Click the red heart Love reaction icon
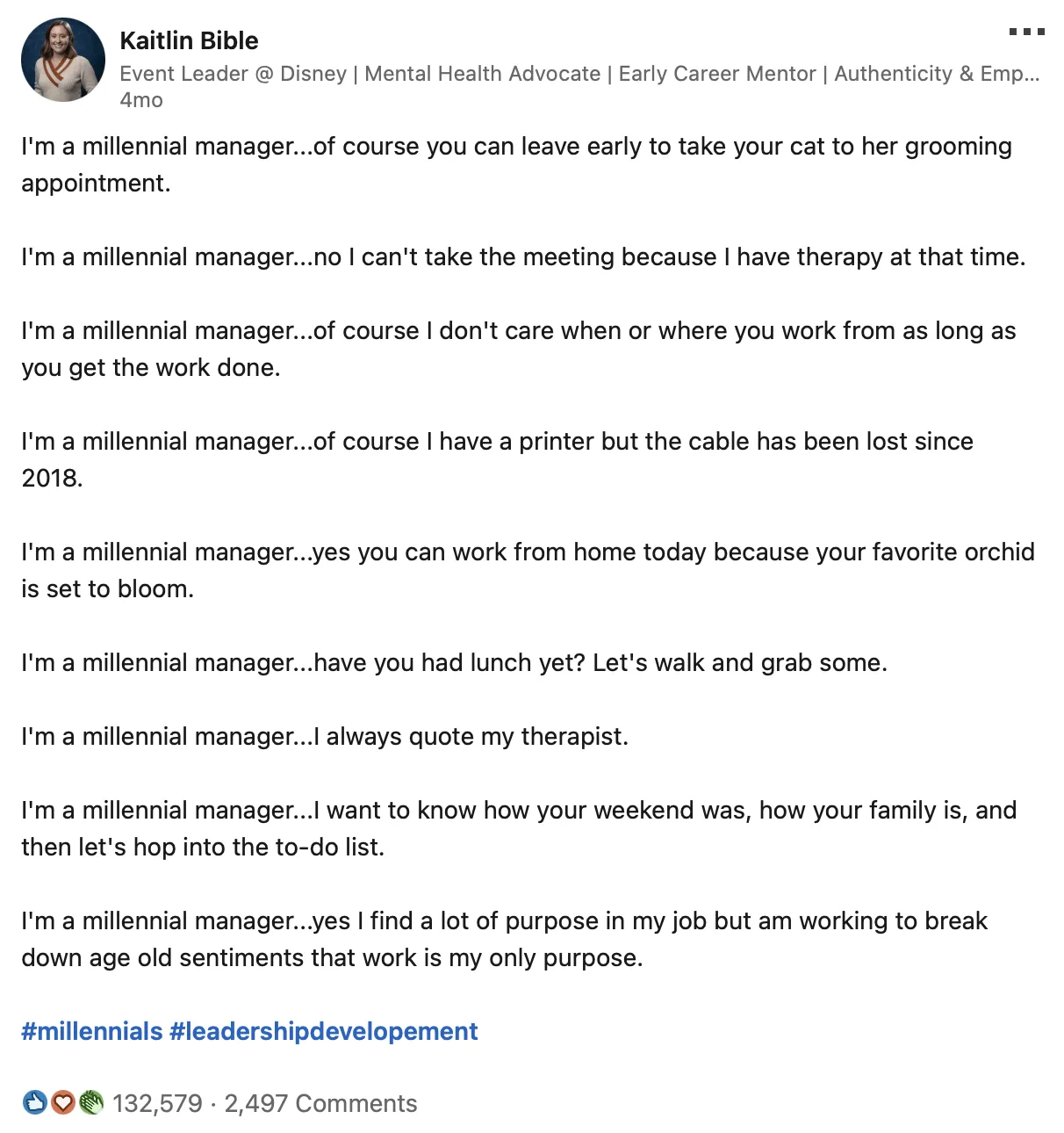This screenshot has width=1064, height=1133. point(62,1102)
